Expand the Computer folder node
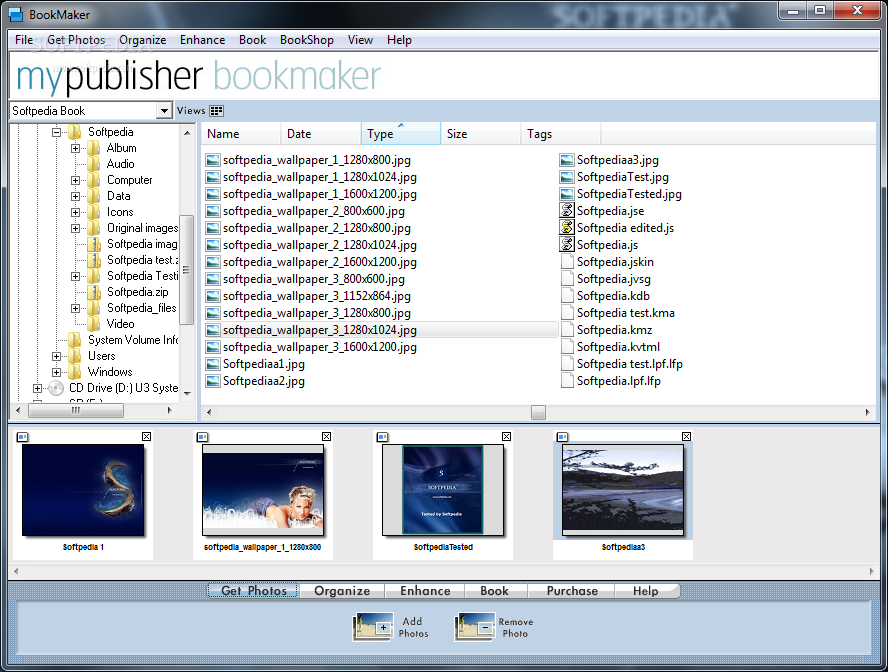The width and height of the screenshot is (888, 672). coord(75,180)
